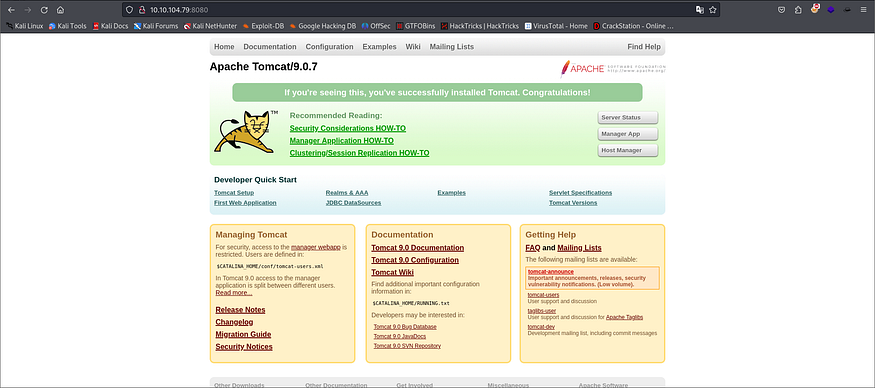
Task: Open the Kali Linux bookmark
Action: (x=24, y=26)
